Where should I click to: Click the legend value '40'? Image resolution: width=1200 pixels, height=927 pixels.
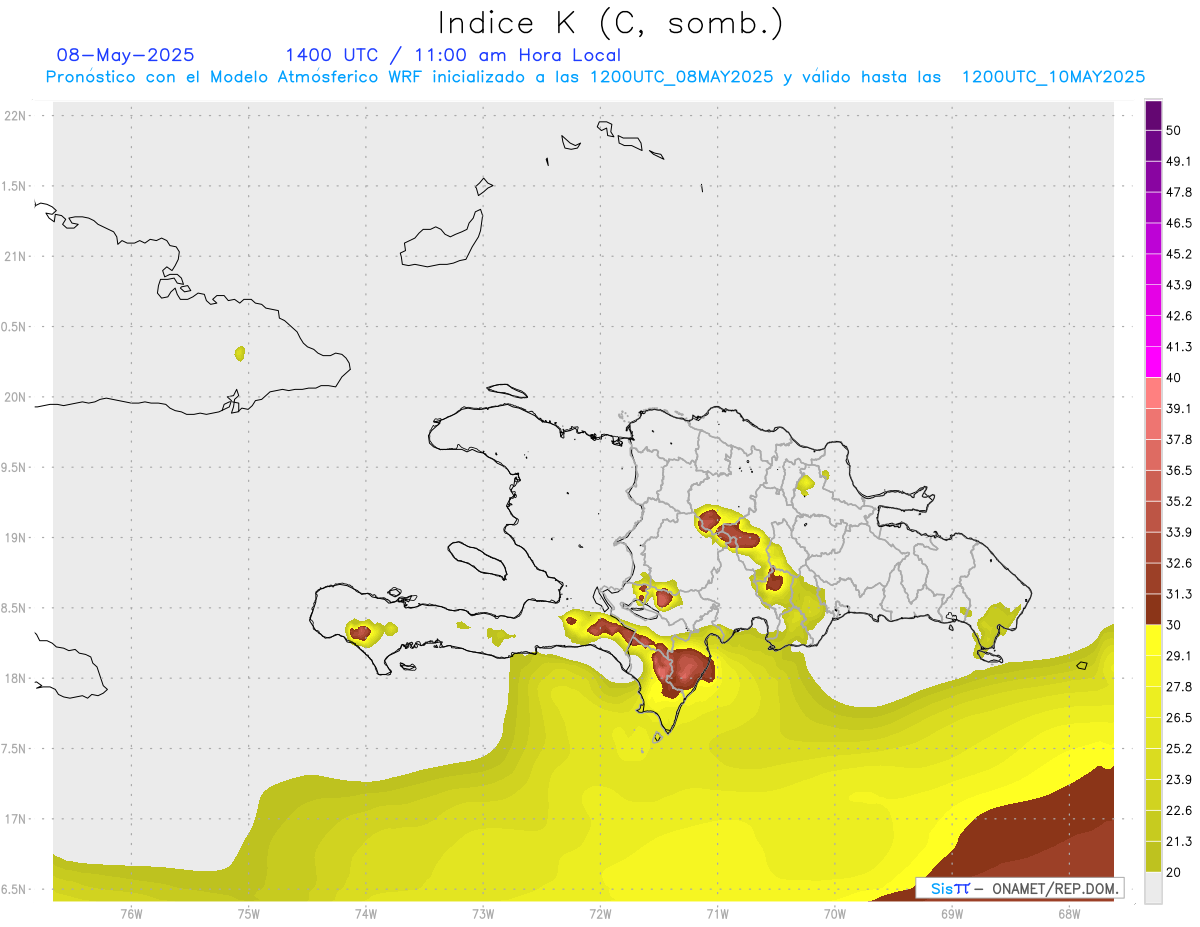1174,378
